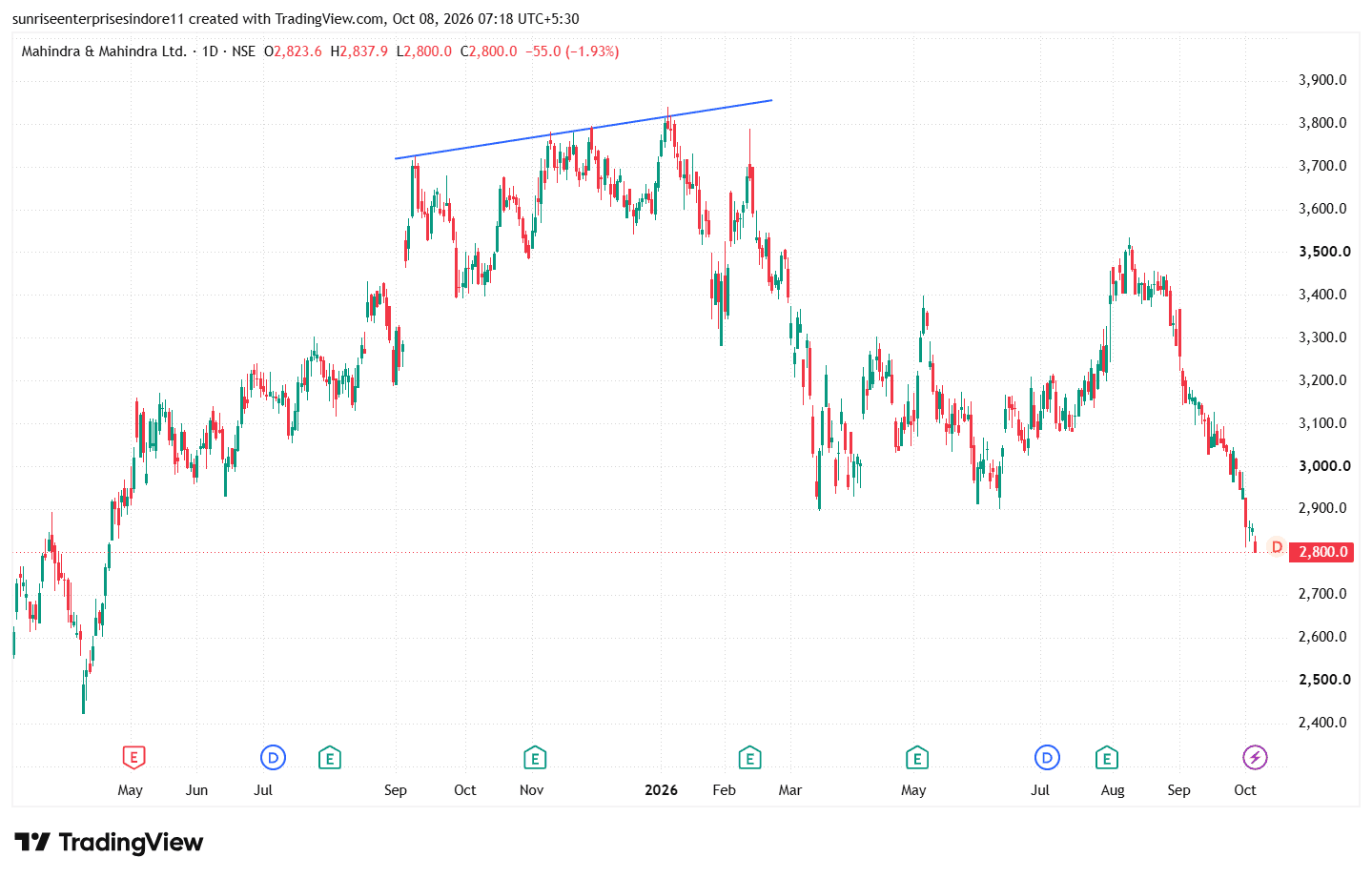Click the 2026 year label on time axis
The height and width of the screenshot is (878, 1372).
coord(661,790)
